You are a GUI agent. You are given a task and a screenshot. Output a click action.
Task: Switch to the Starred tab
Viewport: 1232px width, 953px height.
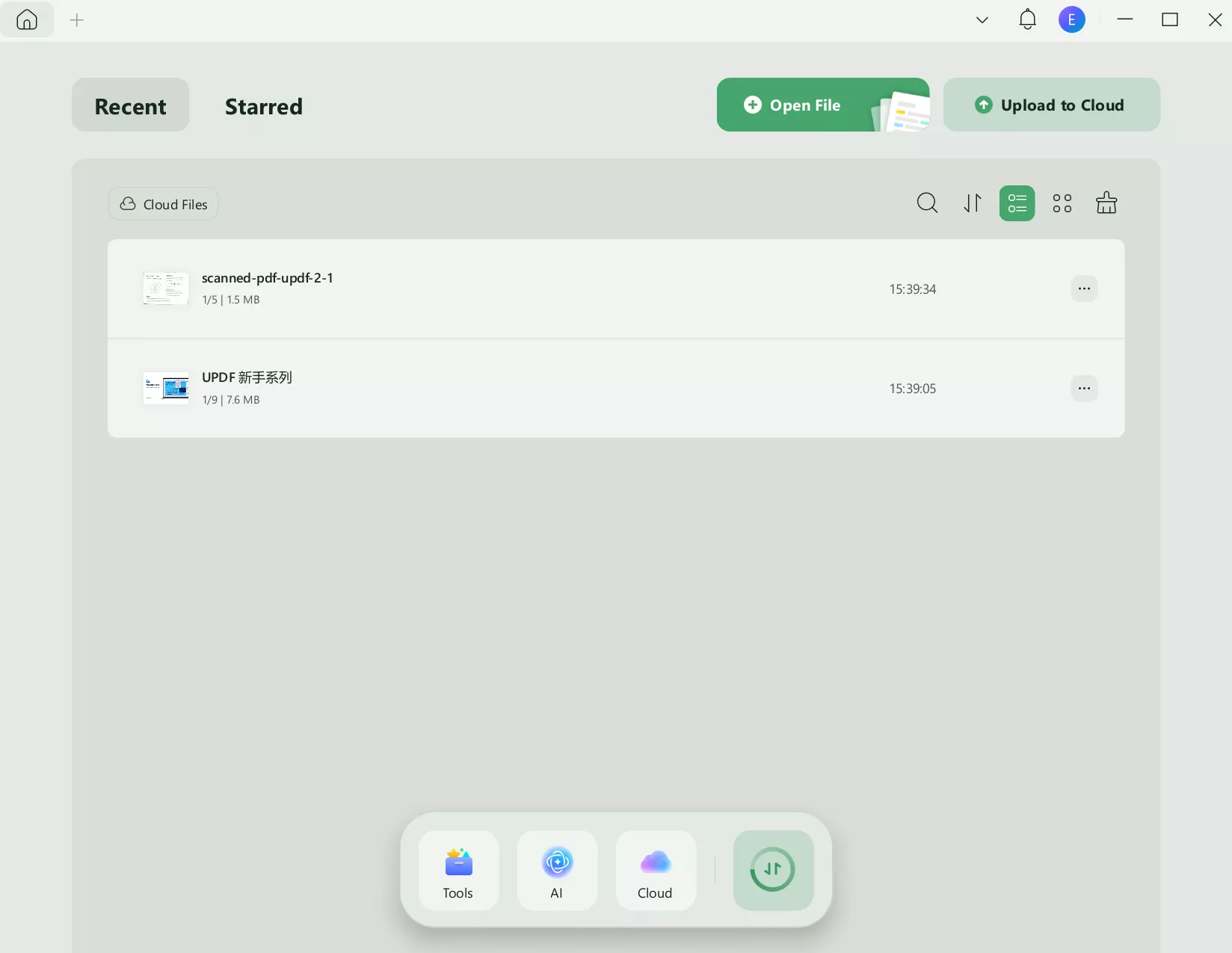263,106
